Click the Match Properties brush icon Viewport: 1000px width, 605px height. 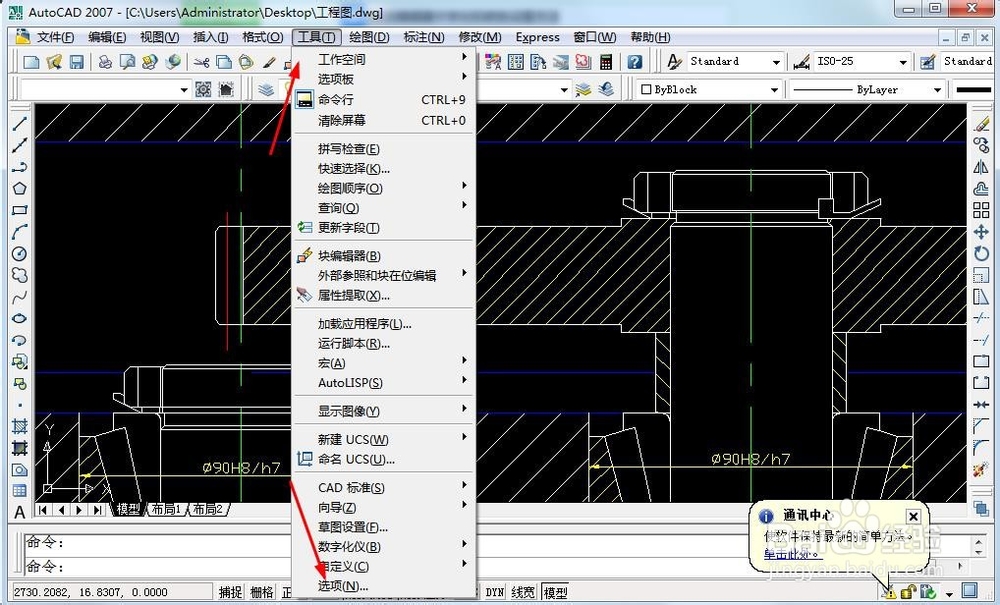(x=269, y=62)
